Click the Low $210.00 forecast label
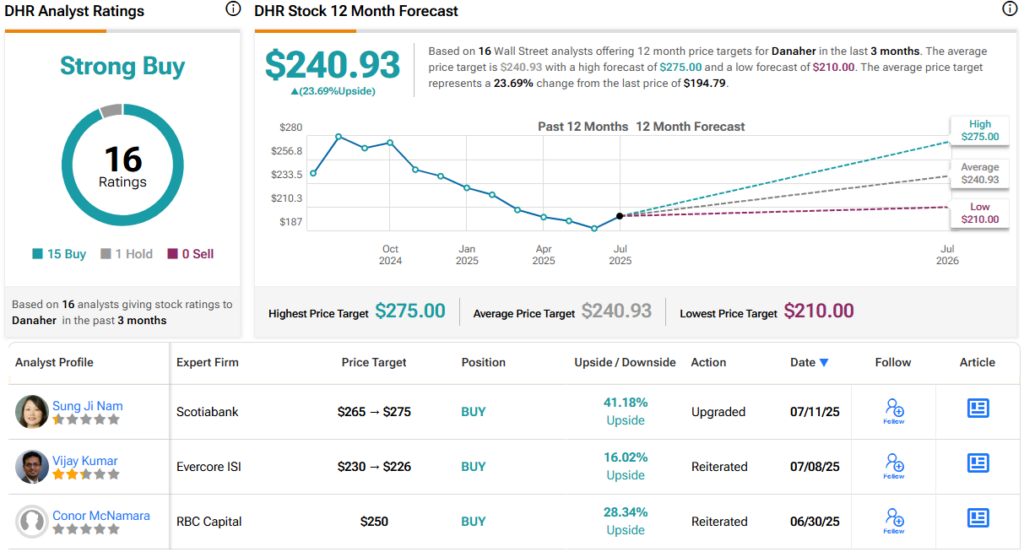 click(979, 213)
